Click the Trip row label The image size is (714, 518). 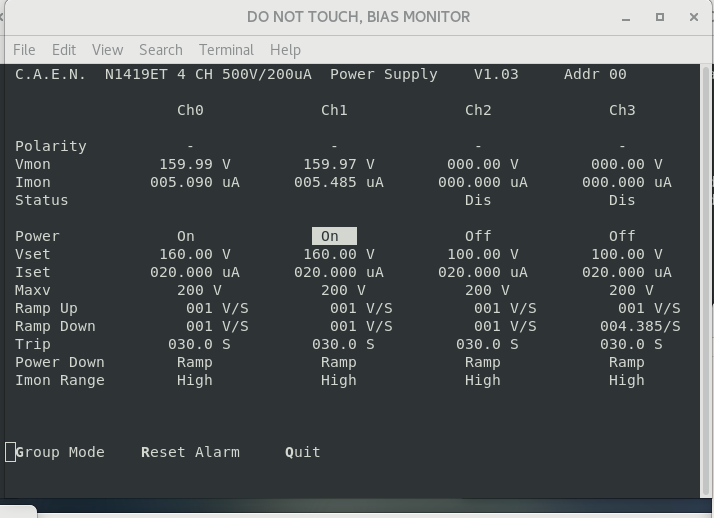pyautogui.click(x=33, y=345)
